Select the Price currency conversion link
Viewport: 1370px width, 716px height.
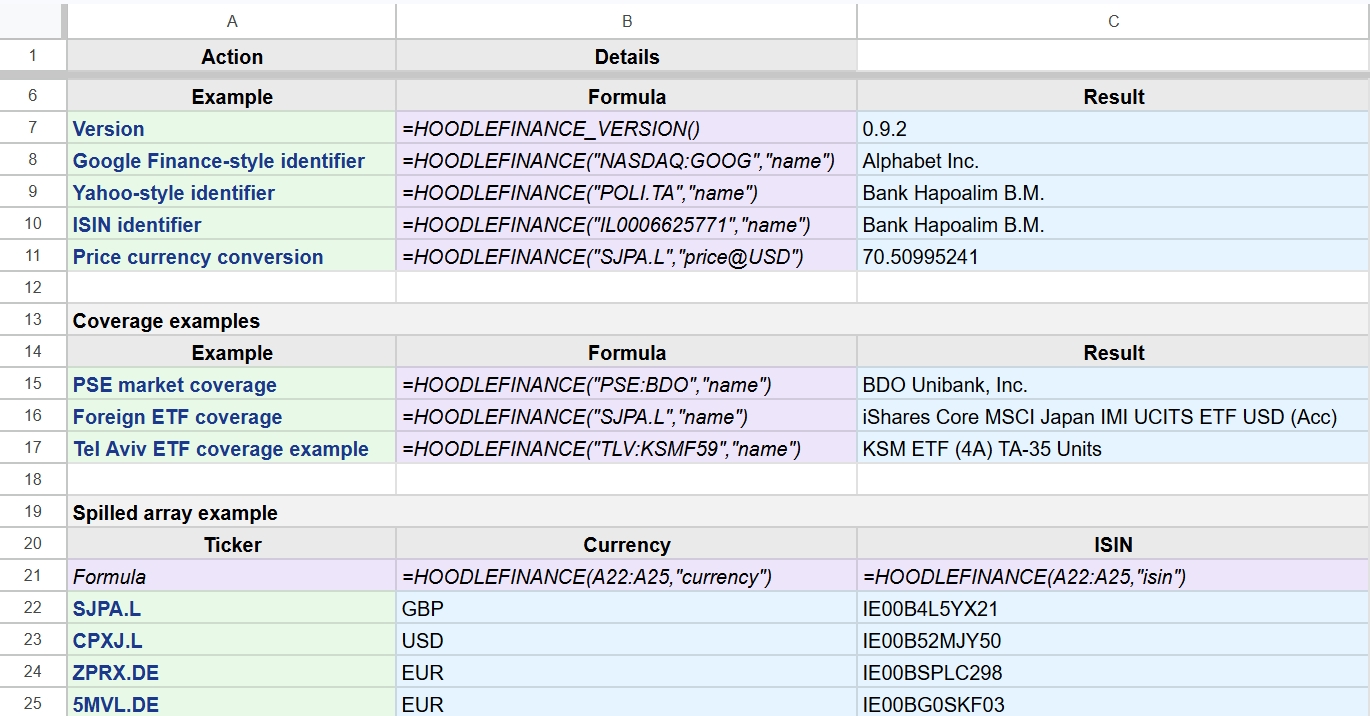point(196,257)
